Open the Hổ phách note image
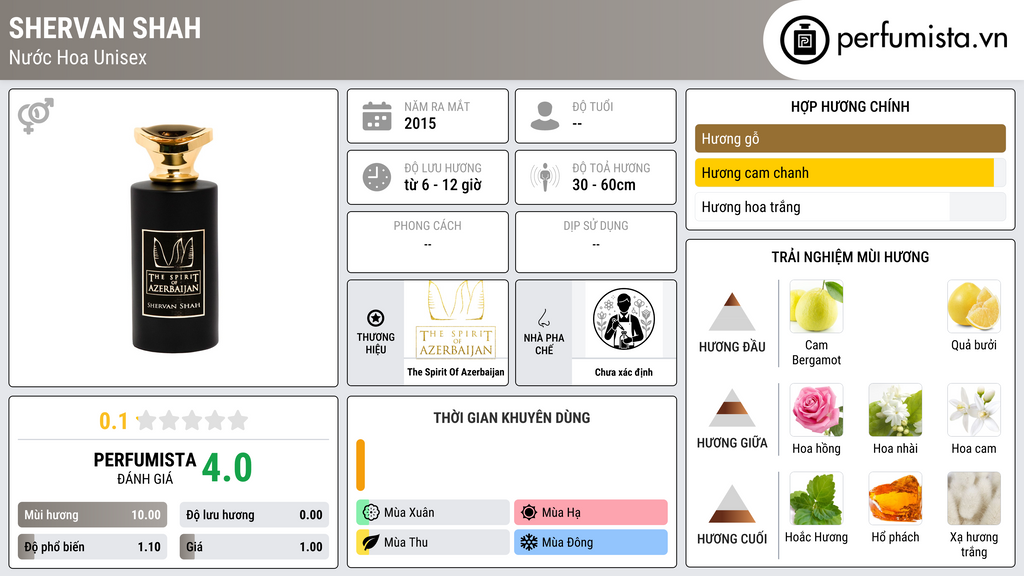 [x=895, y=498]
